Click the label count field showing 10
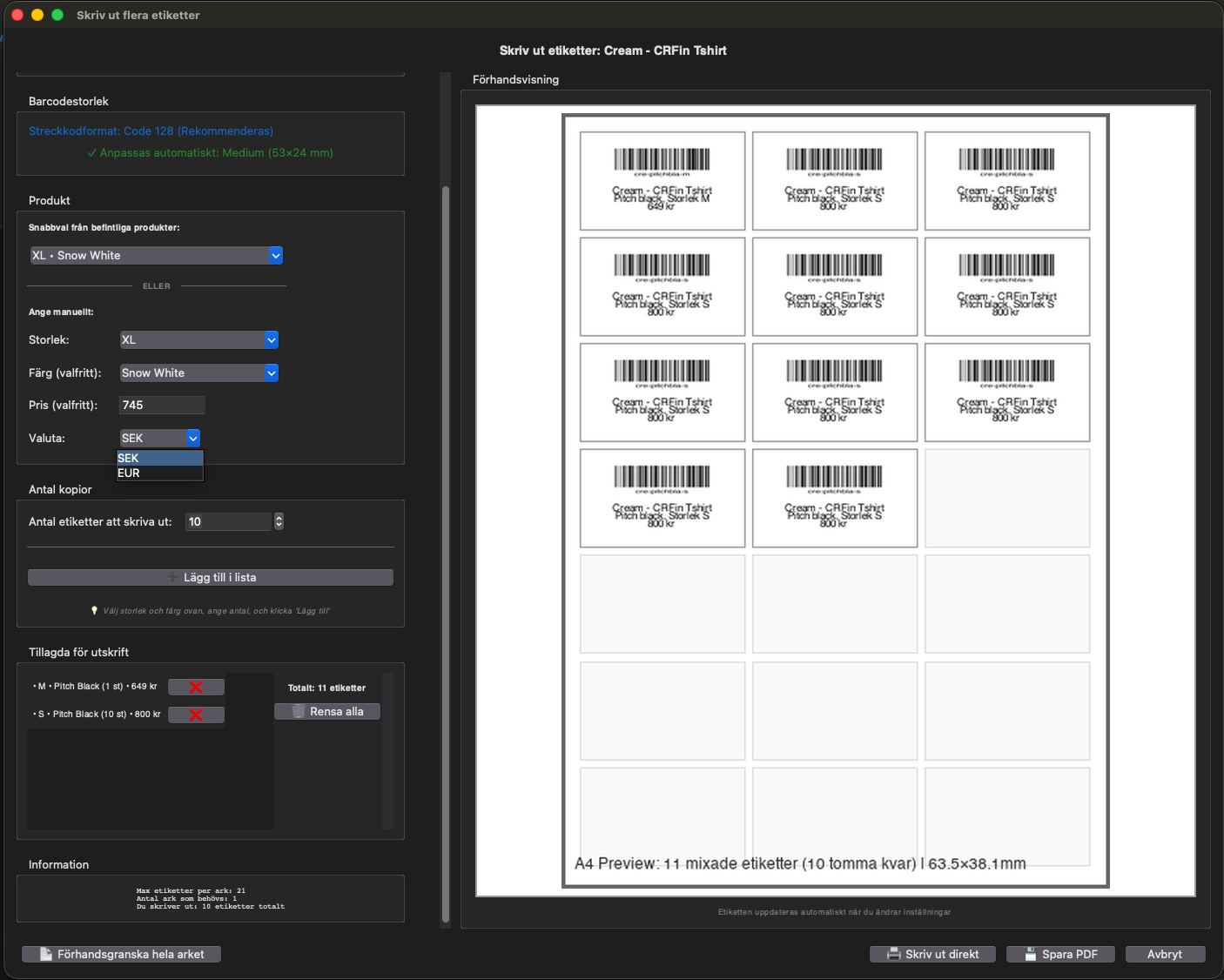 (x=229, y=521)
